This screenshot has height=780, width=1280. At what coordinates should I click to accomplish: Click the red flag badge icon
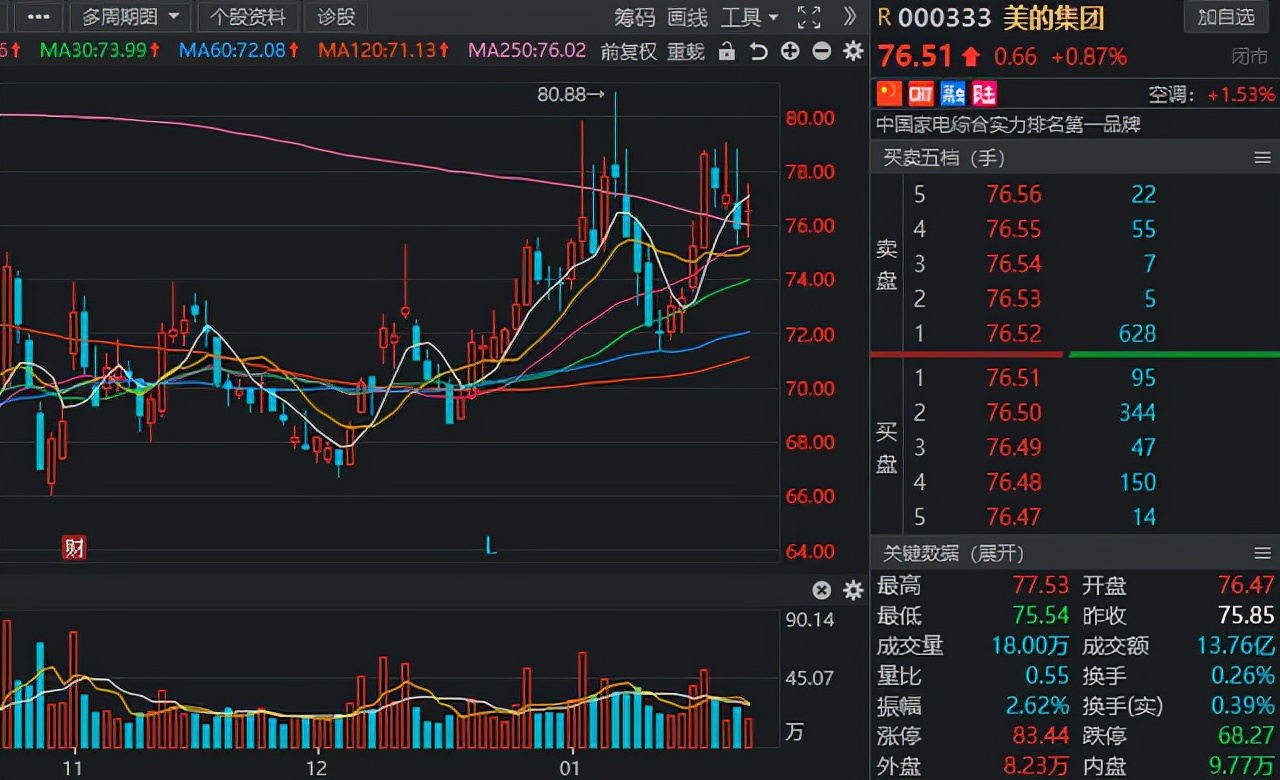[x=889, y=94]
